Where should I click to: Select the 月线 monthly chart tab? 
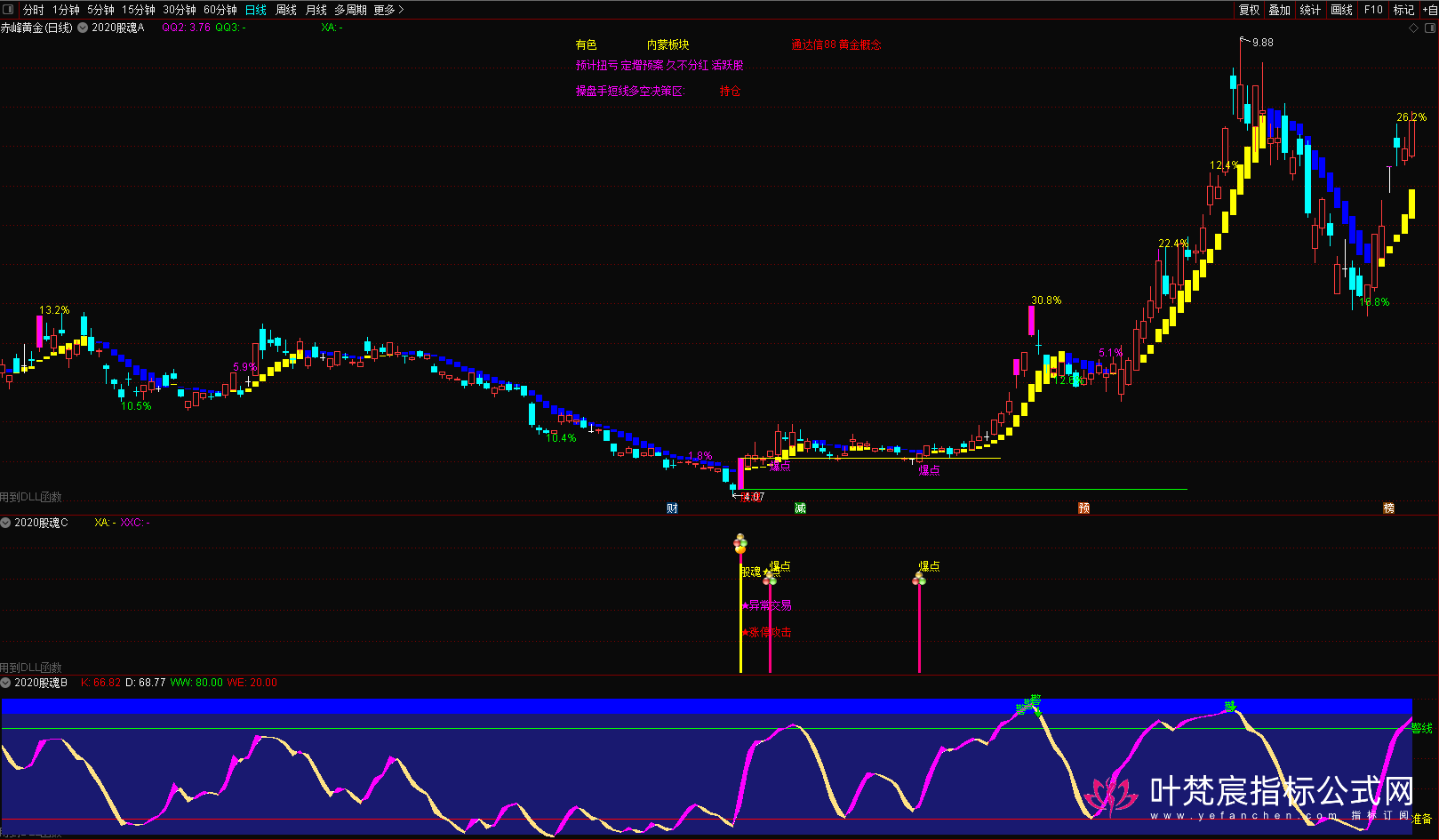[x=316, y=10]
